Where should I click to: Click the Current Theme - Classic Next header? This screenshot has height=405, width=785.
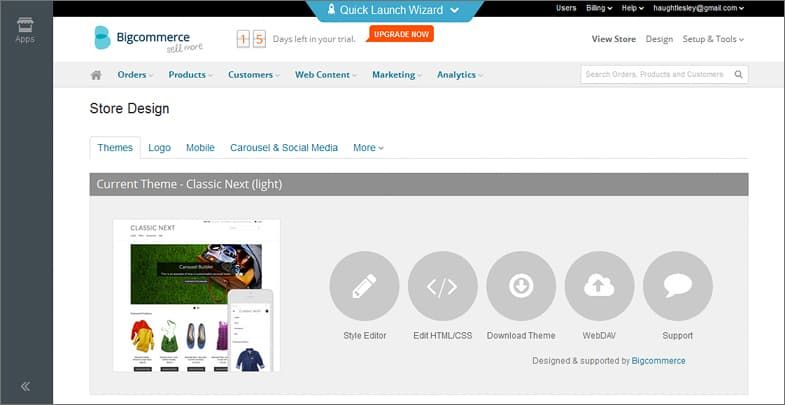coord(419,184)
